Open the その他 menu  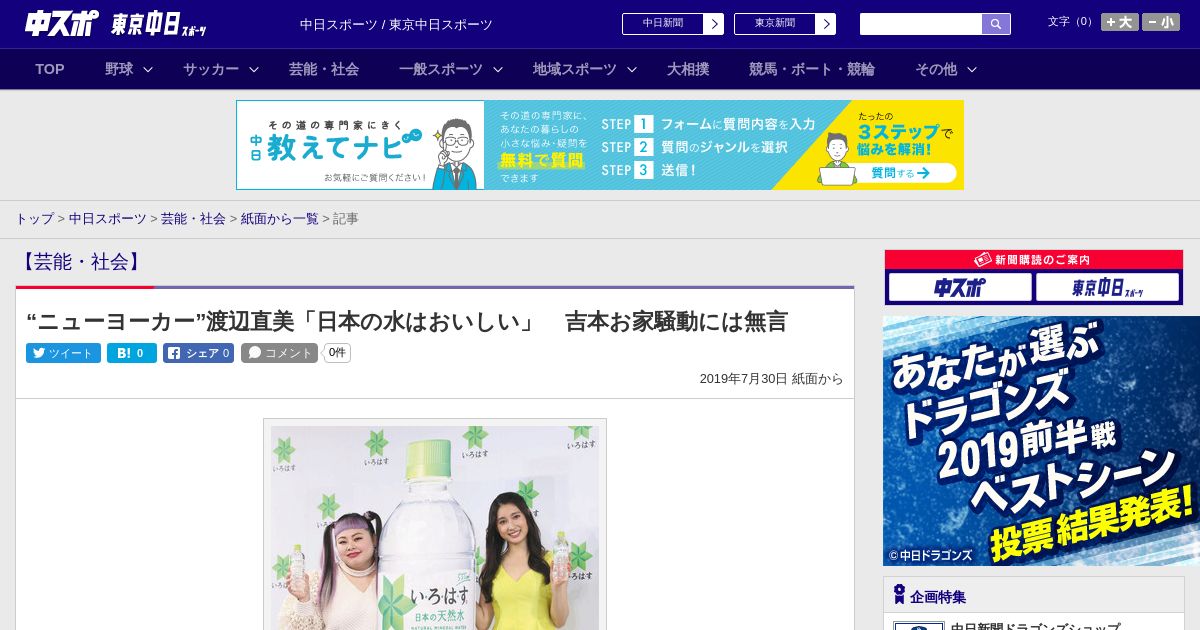coord(936,69)
